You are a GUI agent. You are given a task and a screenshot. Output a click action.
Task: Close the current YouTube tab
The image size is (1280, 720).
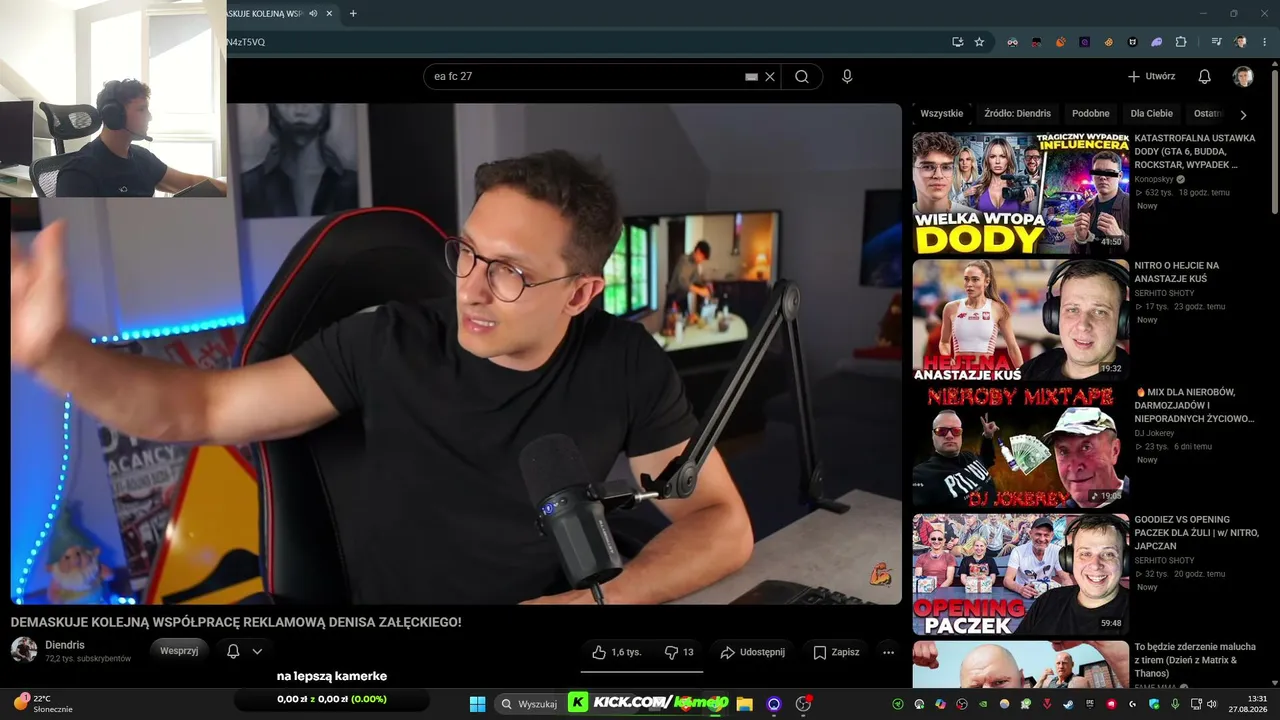click(x=331, y=14)
